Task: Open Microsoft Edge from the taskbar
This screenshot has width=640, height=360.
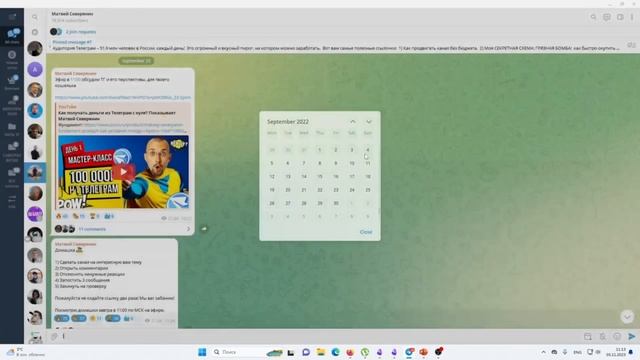Action: coord(336,352)
